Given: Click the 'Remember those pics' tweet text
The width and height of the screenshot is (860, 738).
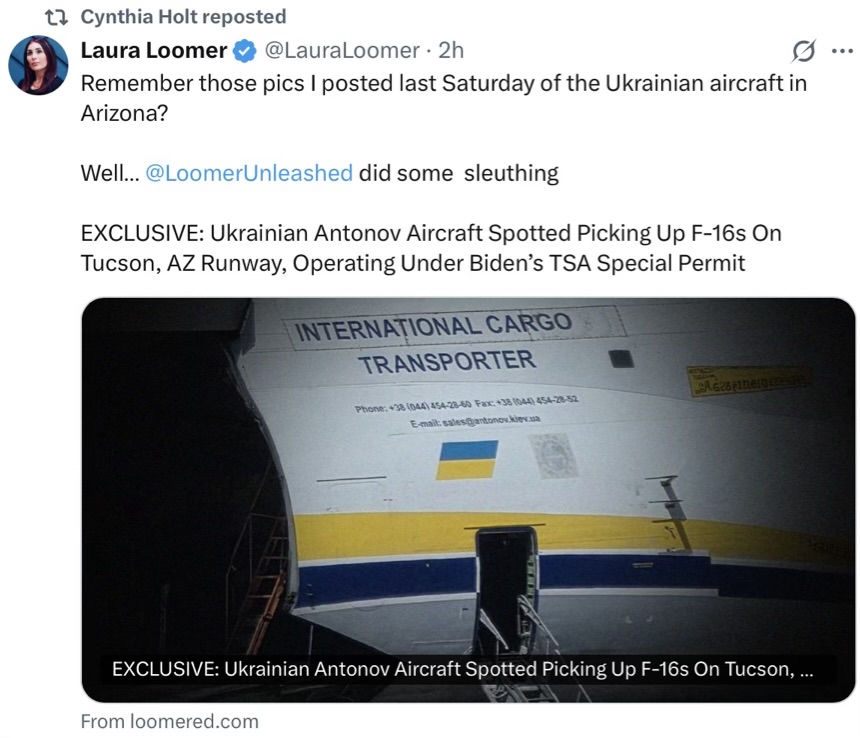Looking at the screenshot, I should coord(444,98).
